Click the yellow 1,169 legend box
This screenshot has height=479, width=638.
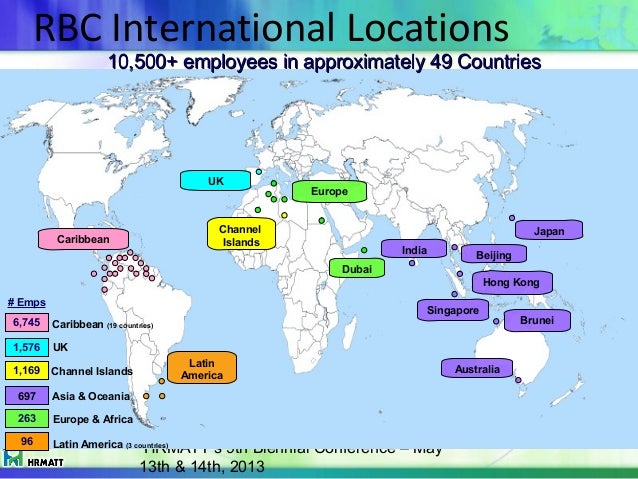click(27, 370)
